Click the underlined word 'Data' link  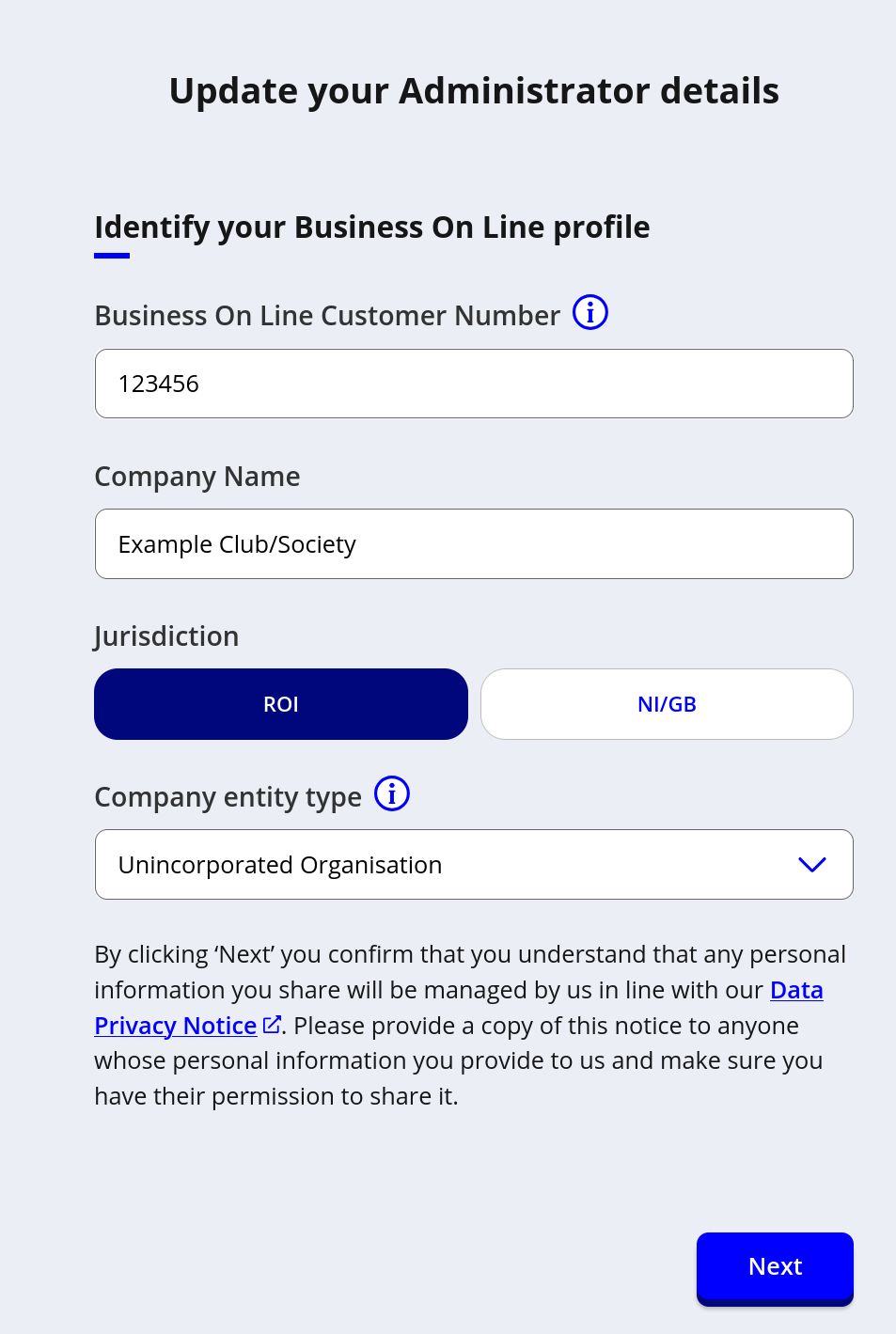coord(796,990)
